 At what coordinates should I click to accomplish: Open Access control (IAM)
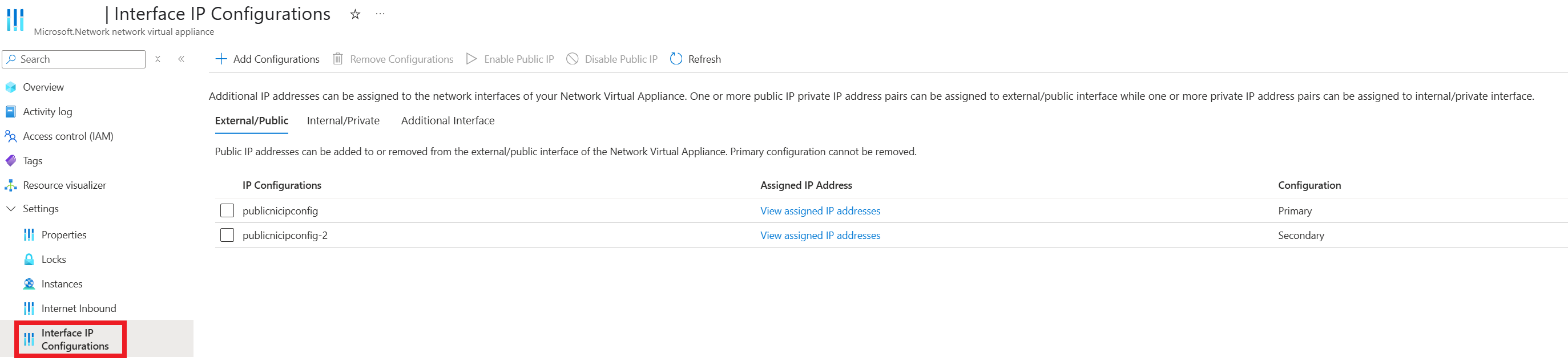[x=68, y=136]
